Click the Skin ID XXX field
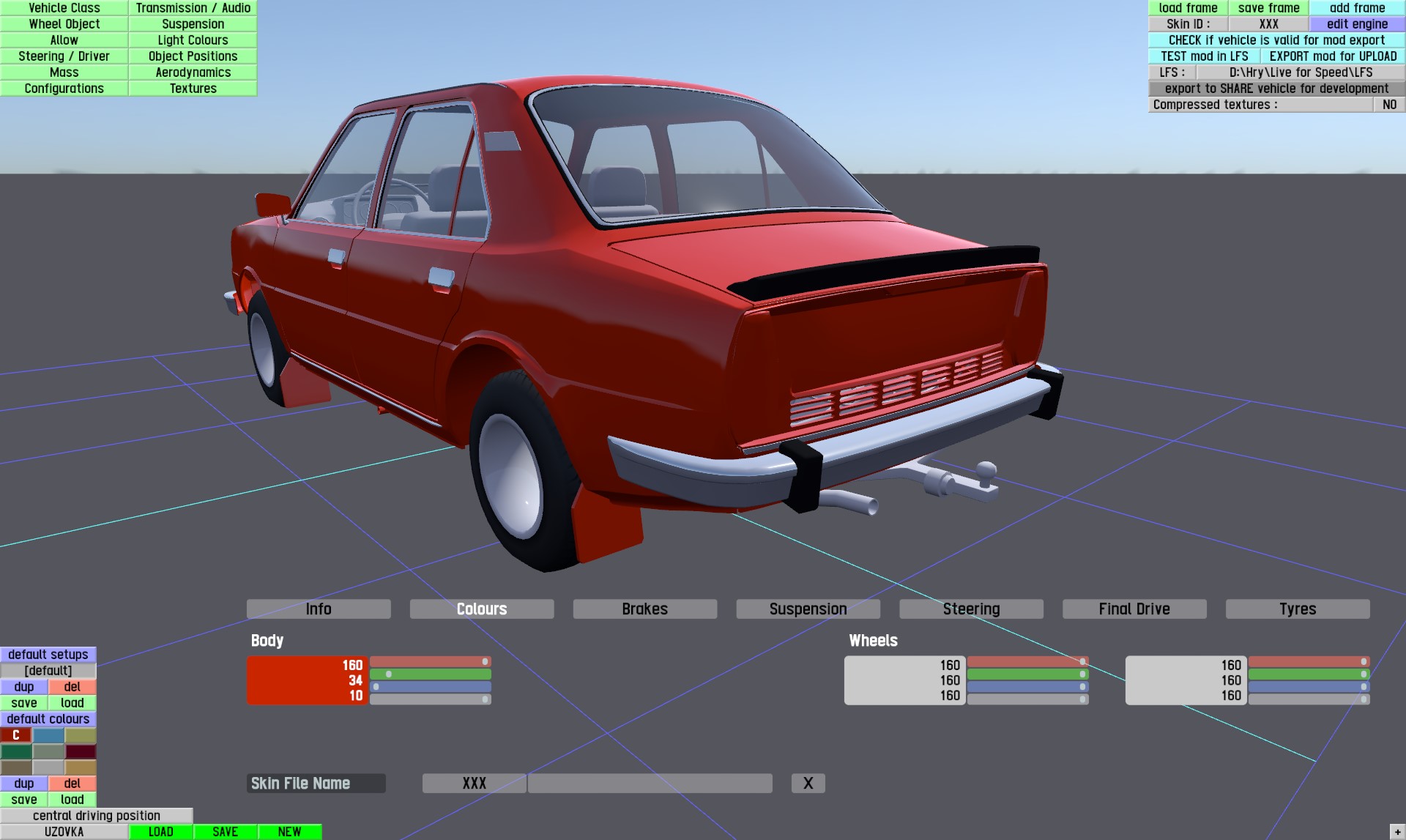Screen dimensions: 1406x840 pyautogui.click(x=1268, y=24)
